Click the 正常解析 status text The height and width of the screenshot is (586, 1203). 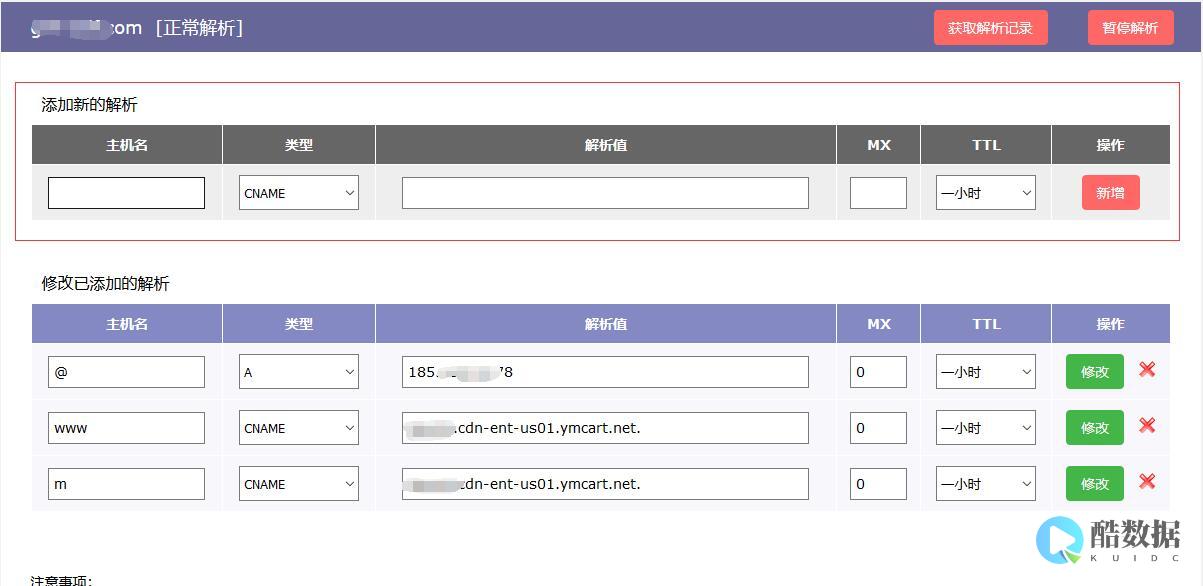[x=200, y=28]
